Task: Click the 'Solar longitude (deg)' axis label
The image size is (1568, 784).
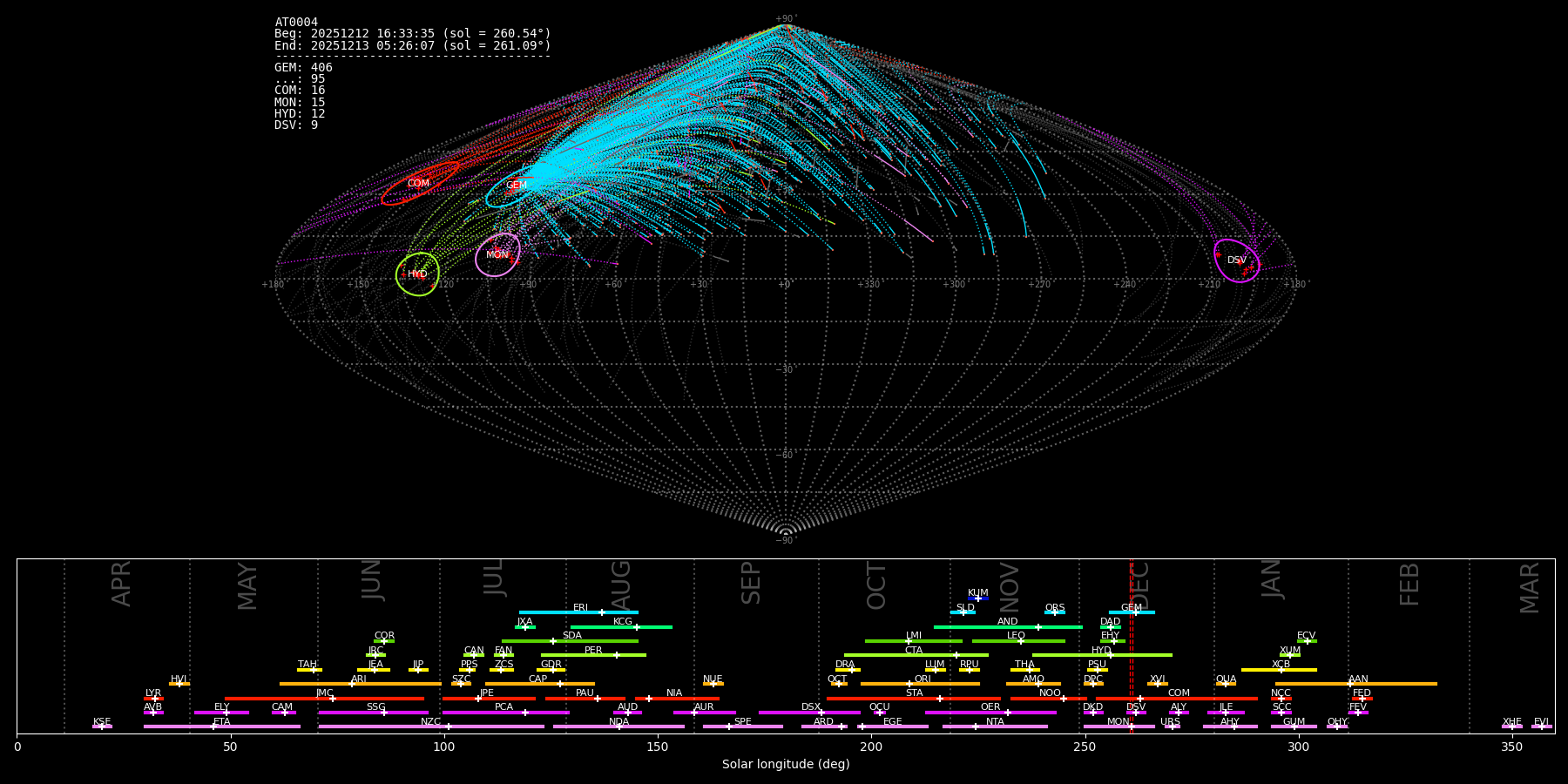Action: point(786,764)
